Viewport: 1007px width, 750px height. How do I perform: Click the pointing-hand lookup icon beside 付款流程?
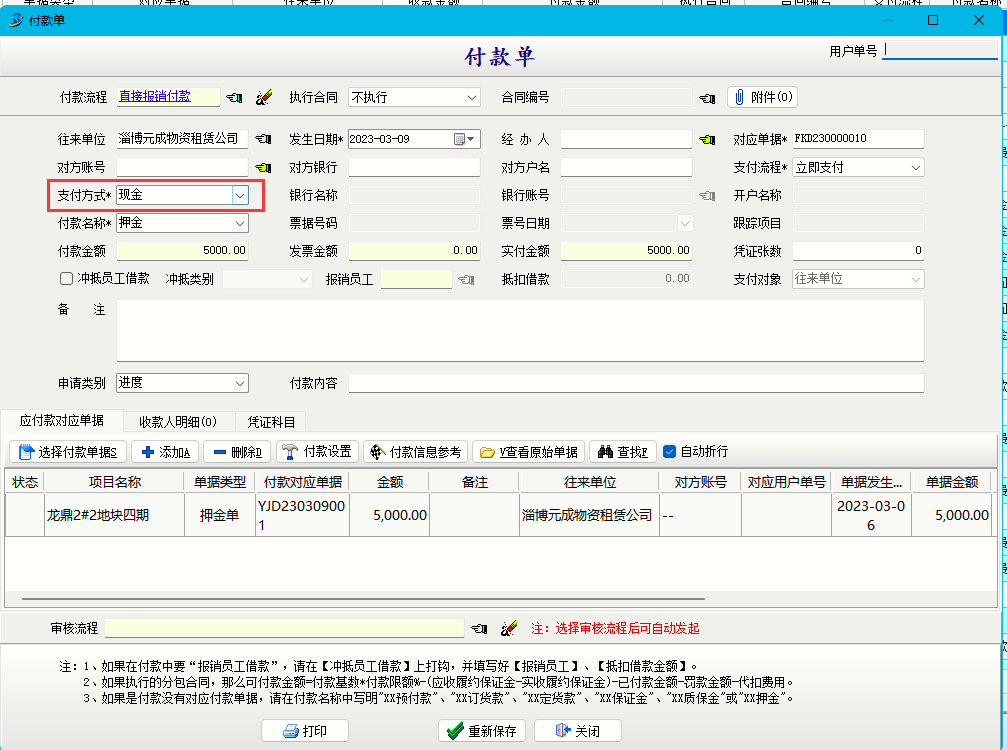point(234,97)
